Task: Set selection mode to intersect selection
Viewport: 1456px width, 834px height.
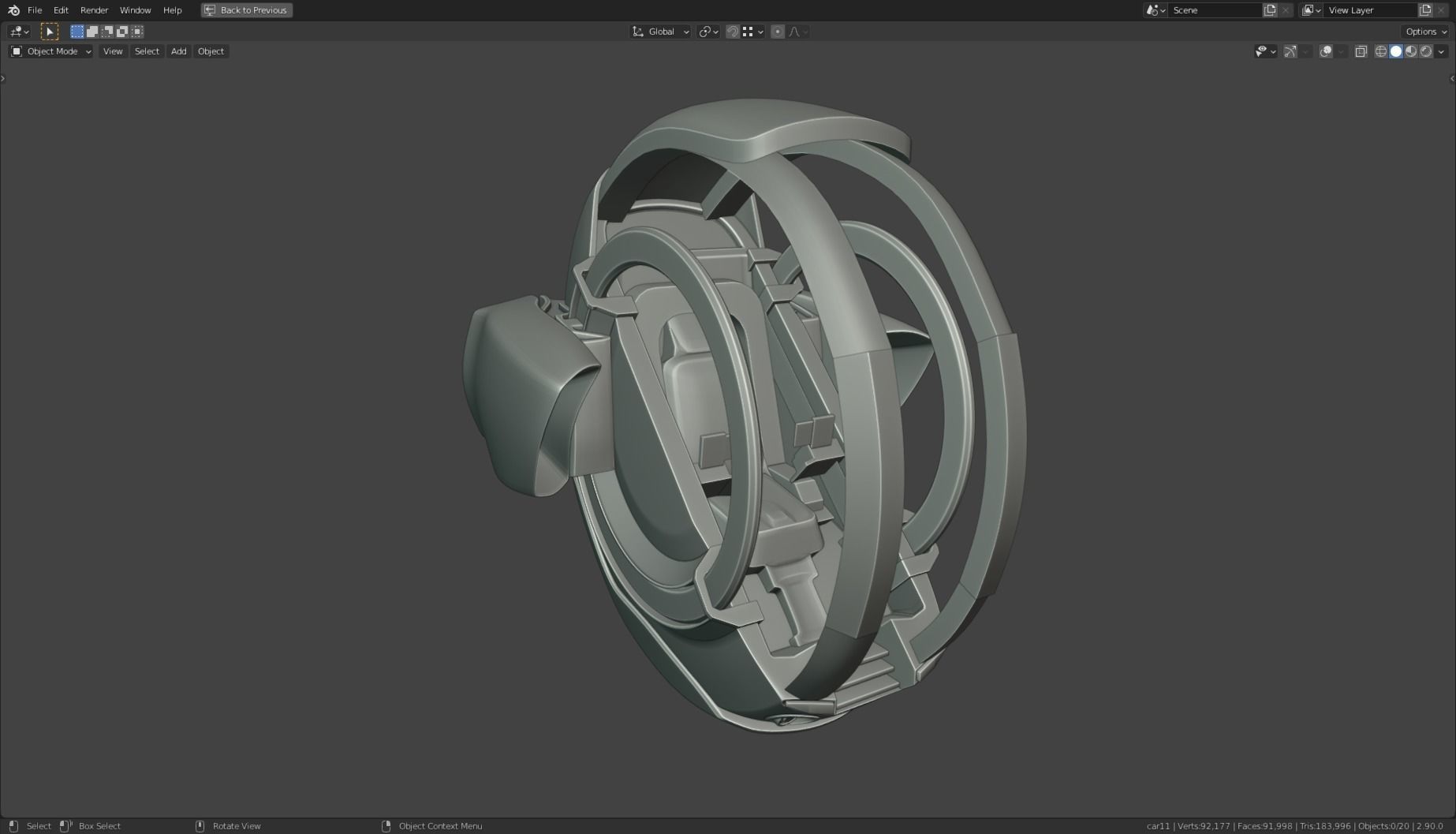Action: 137,32
